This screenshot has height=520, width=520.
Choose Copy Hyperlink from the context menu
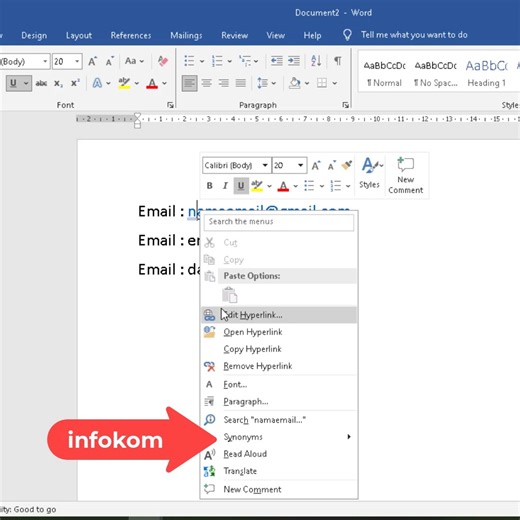pyautogui.click(x=279, y=349)
